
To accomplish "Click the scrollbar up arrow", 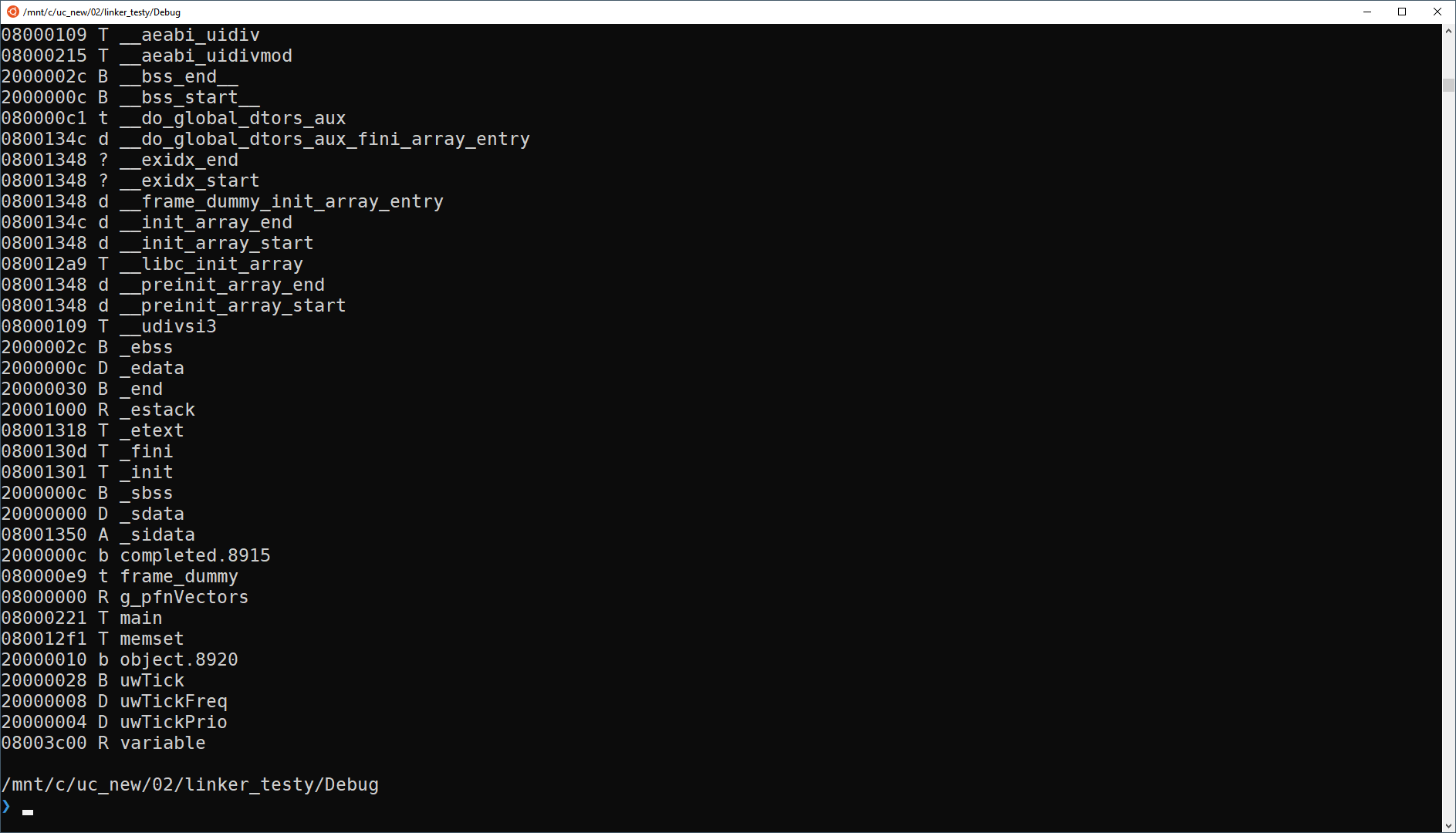I will click(1448, 31).
